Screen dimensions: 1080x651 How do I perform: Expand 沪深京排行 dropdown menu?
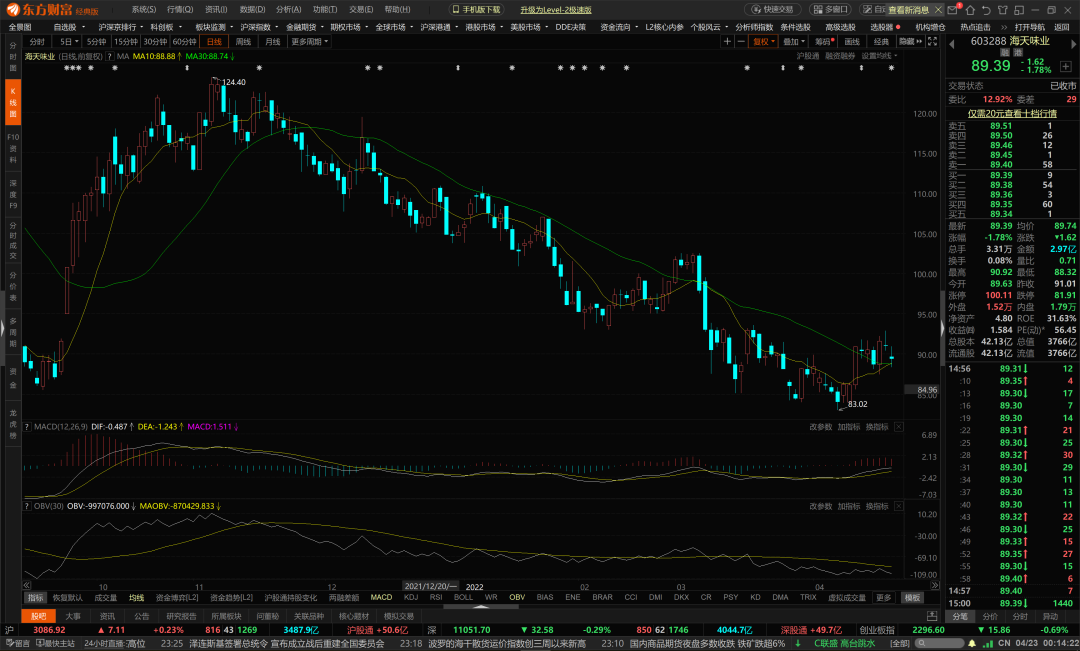pyautogui.click(x=119, y=27)
